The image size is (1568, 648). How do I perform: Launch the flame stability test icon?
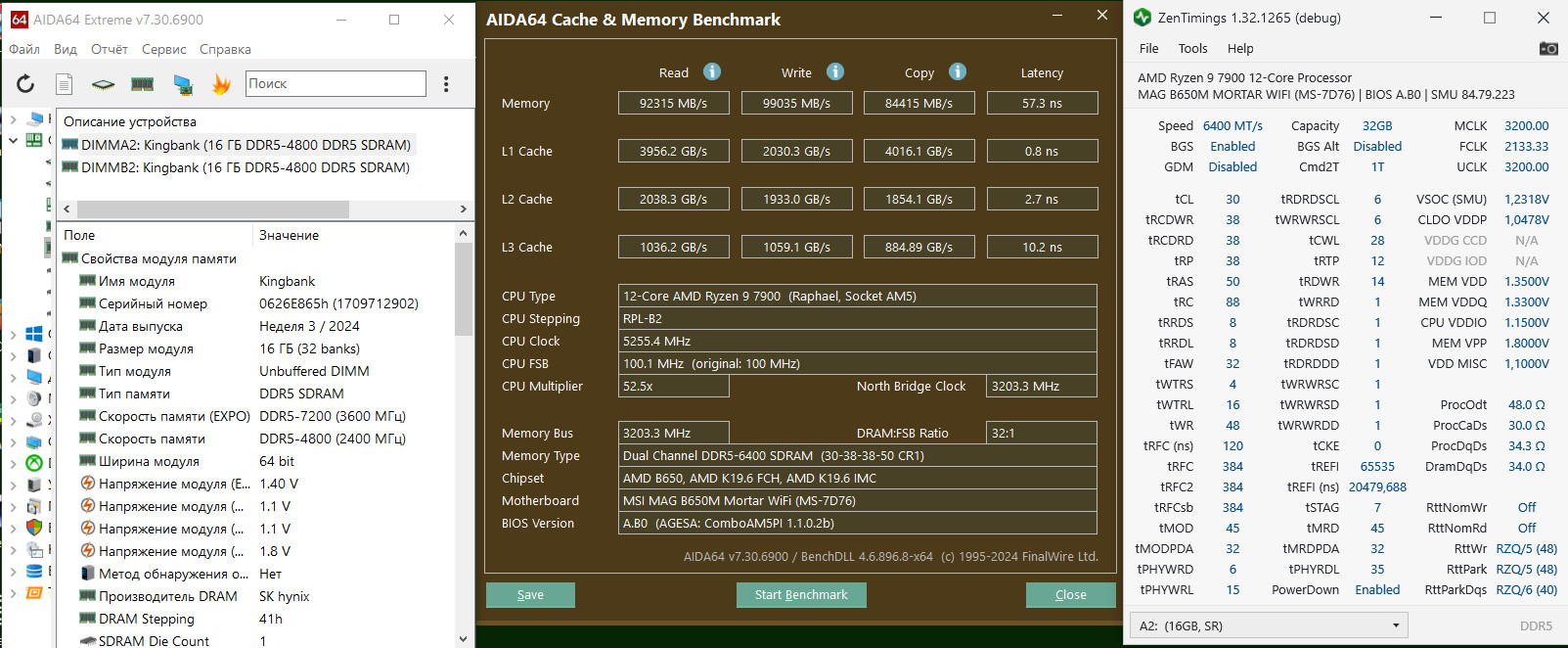pos(222,84)
